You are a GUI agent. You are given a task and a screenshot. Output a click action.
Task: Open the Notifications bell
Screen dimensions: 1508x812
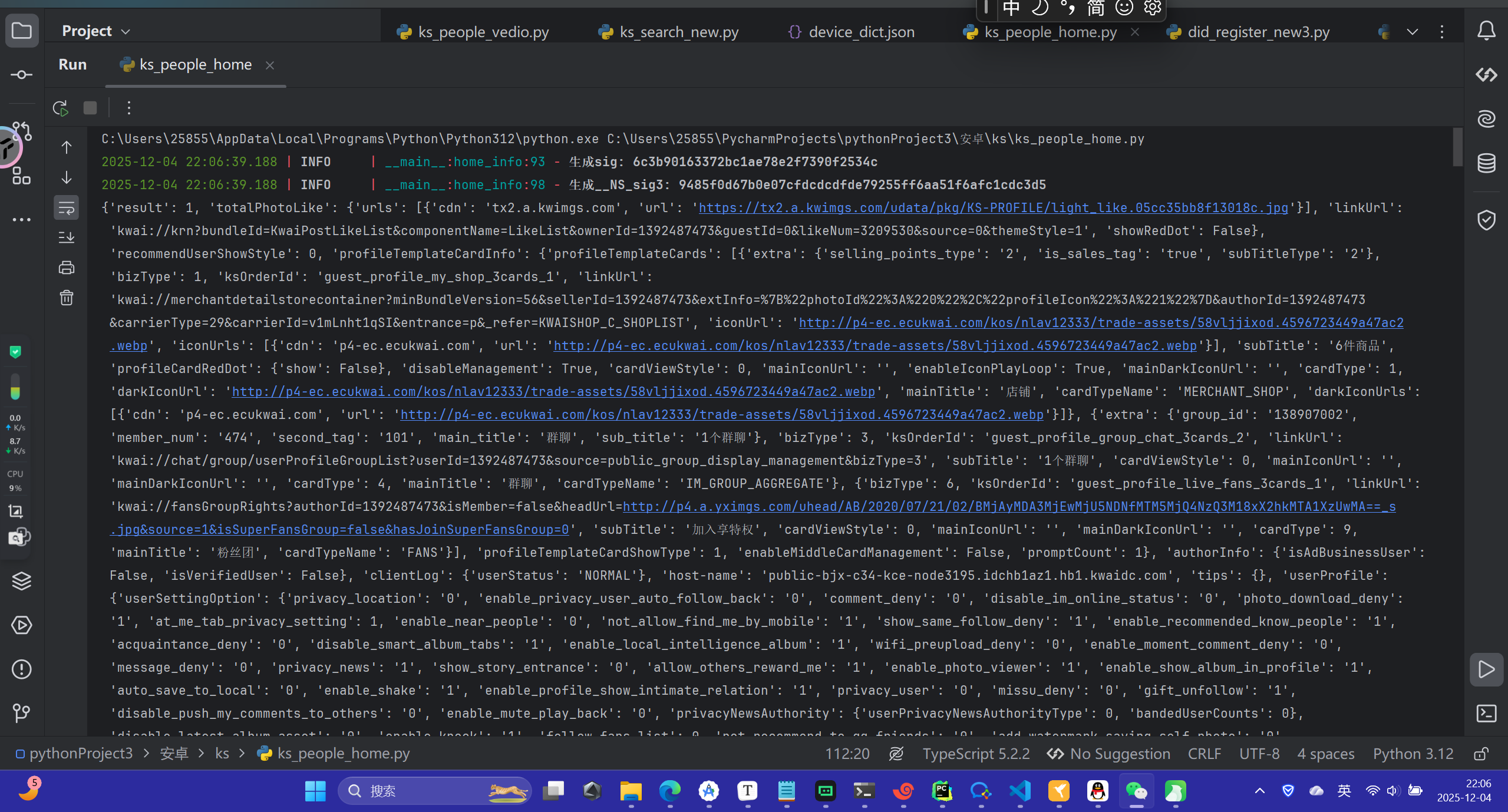(x=1486, y=31)
